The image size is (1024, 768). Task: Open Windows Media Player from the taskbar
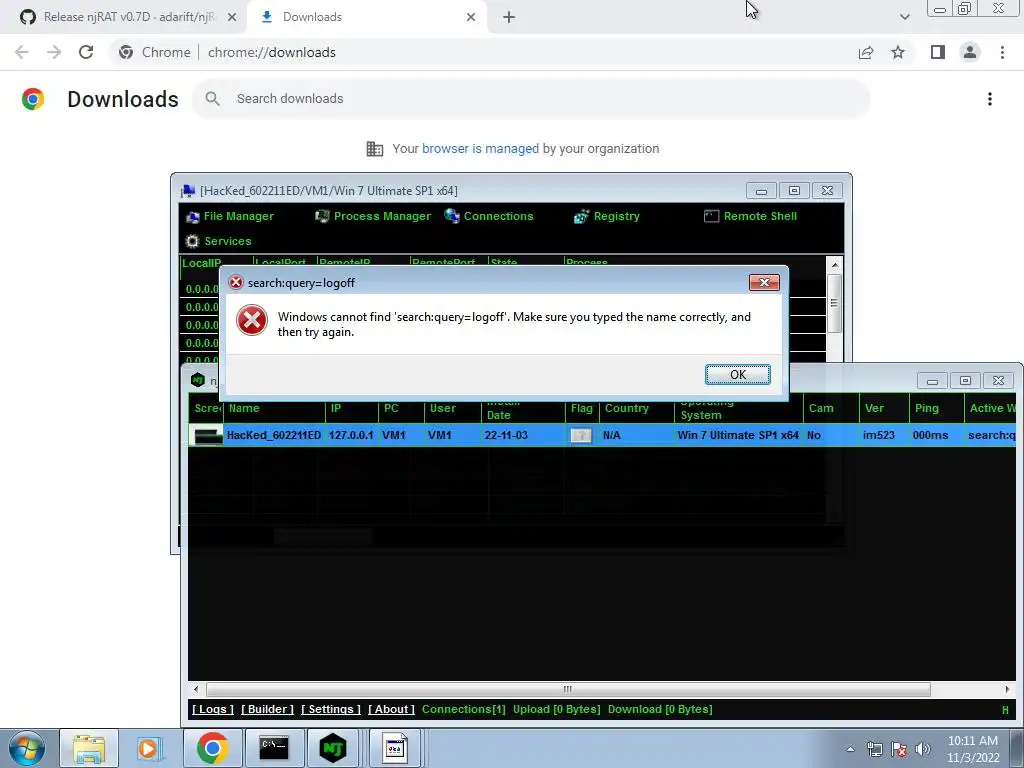coord(150,748)
